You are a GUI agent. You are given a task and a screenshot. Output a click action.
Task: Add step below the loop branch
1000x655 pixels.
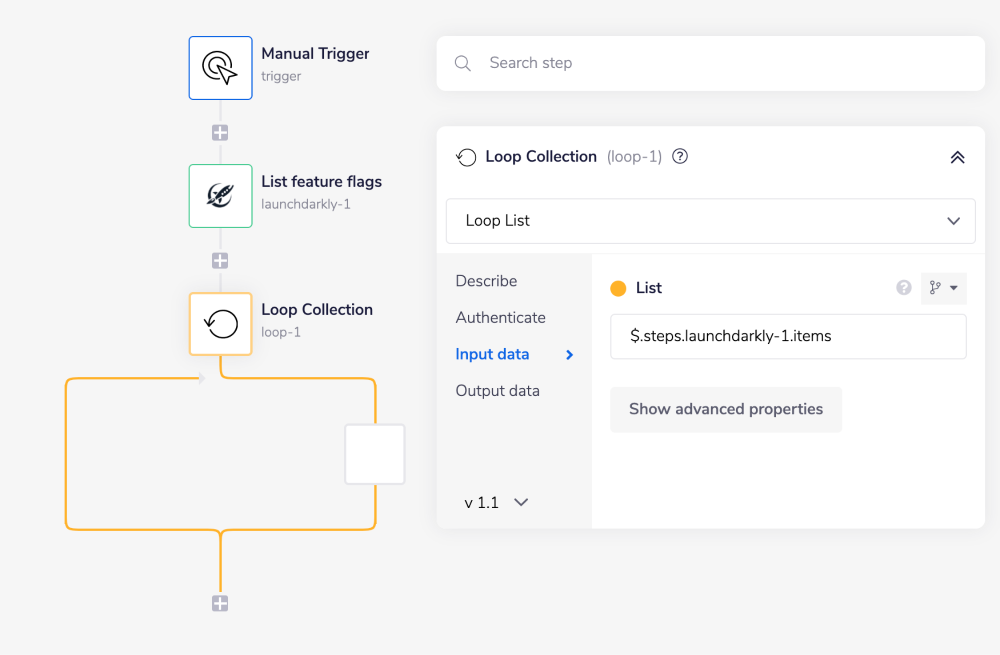(x=220, y=603)
